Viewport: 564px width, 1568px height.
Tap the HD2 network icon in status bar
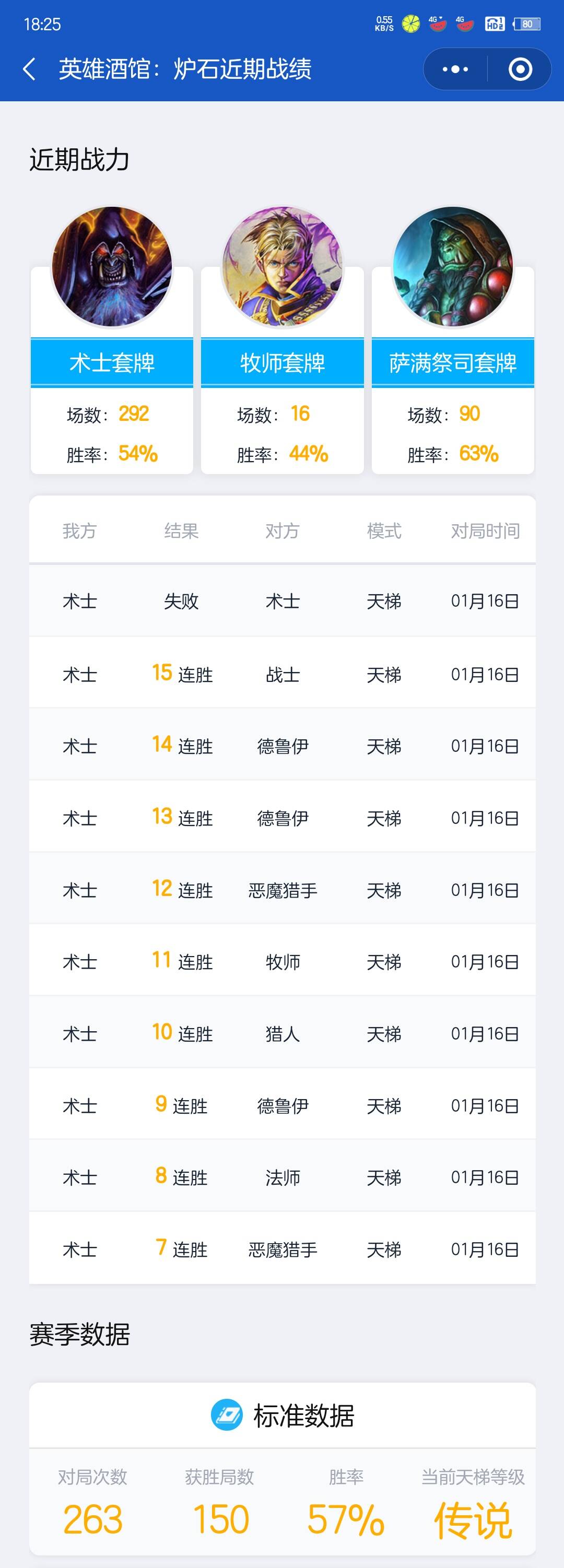click(x=494, y=25)
